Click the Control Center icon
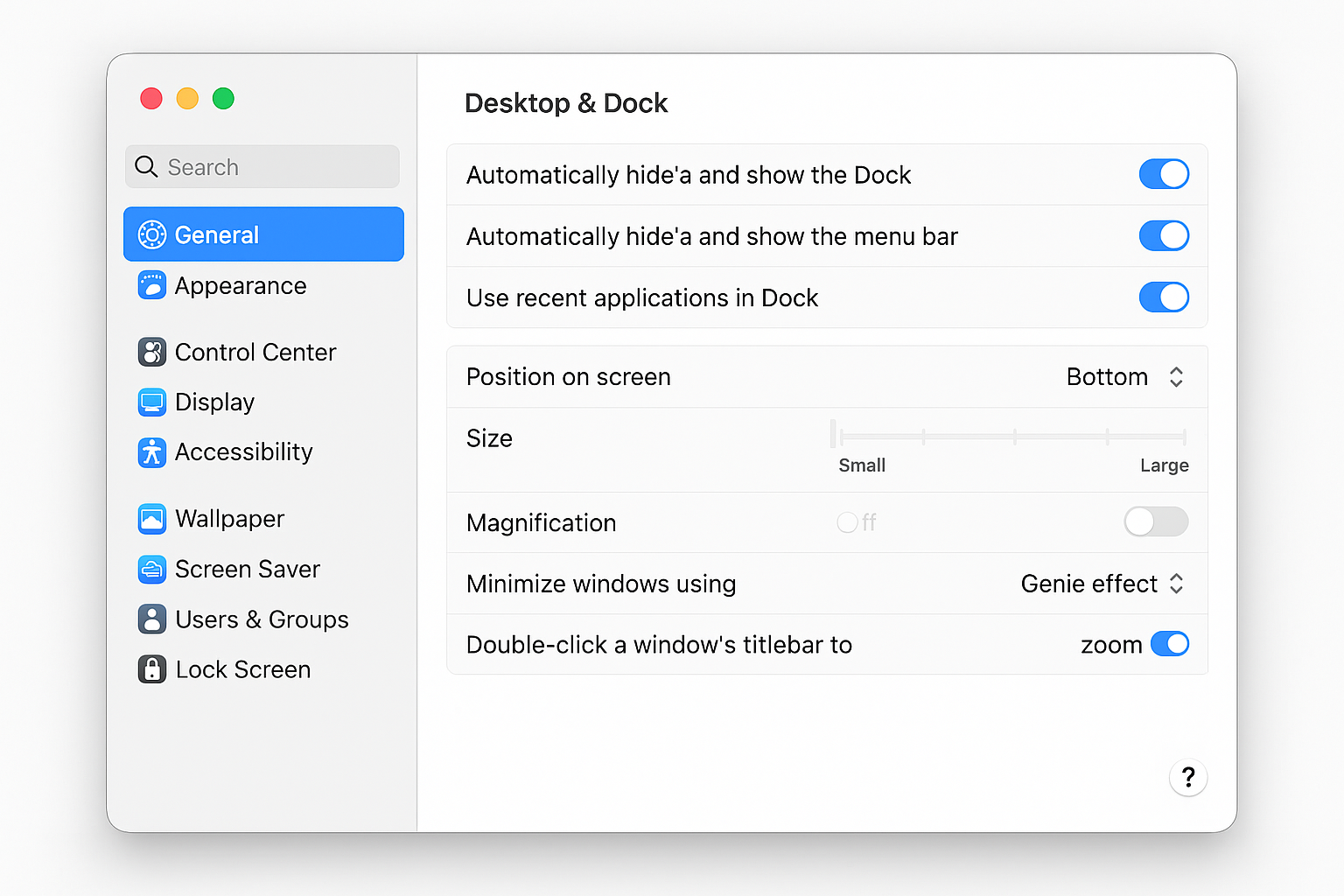Image resolution: width=1344 pixels, height=896 pixels. click(151, 352)
